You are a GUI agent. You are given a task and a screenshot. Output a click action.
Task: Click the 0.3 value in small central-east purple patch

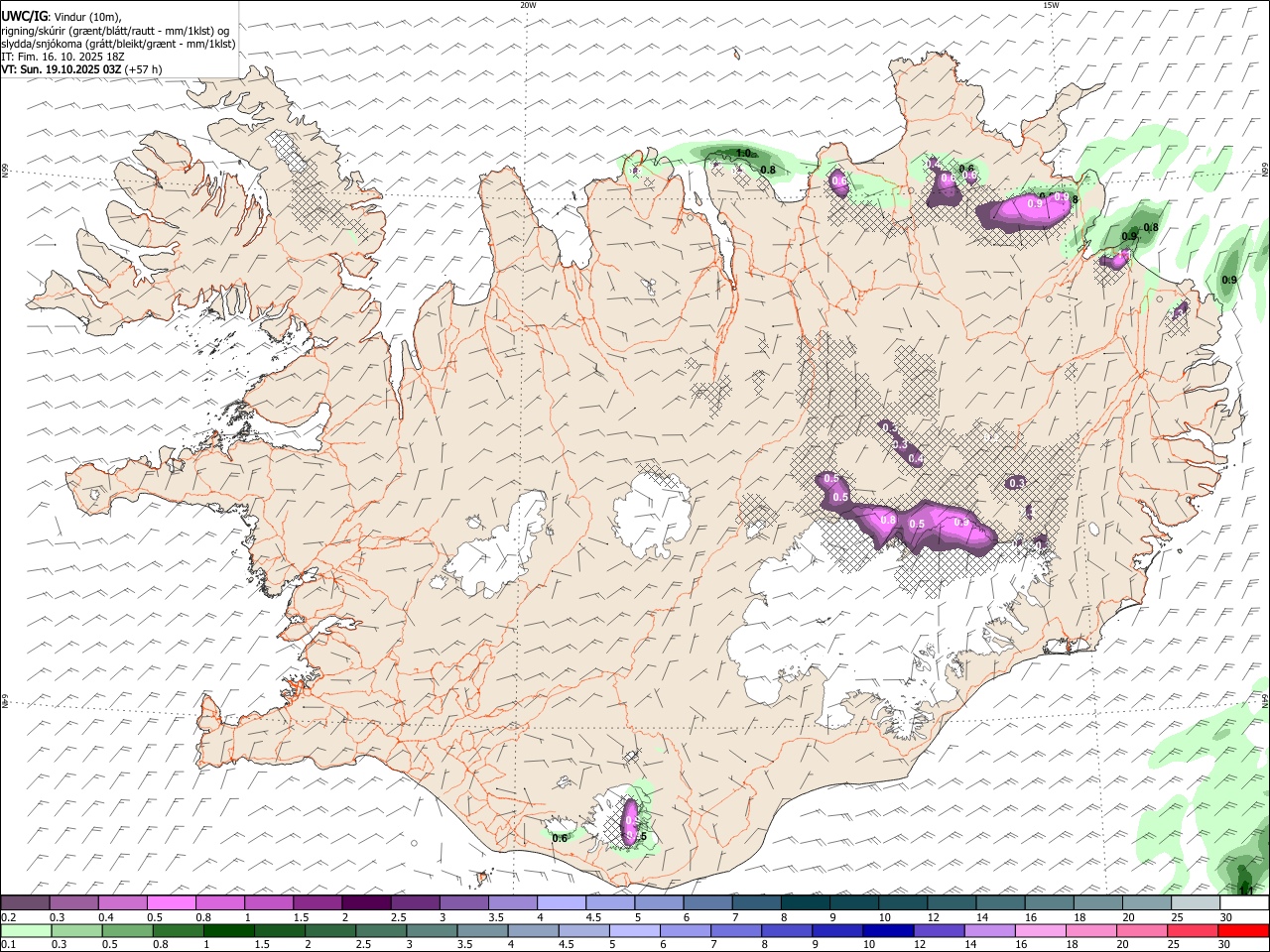coord(1016,483)
